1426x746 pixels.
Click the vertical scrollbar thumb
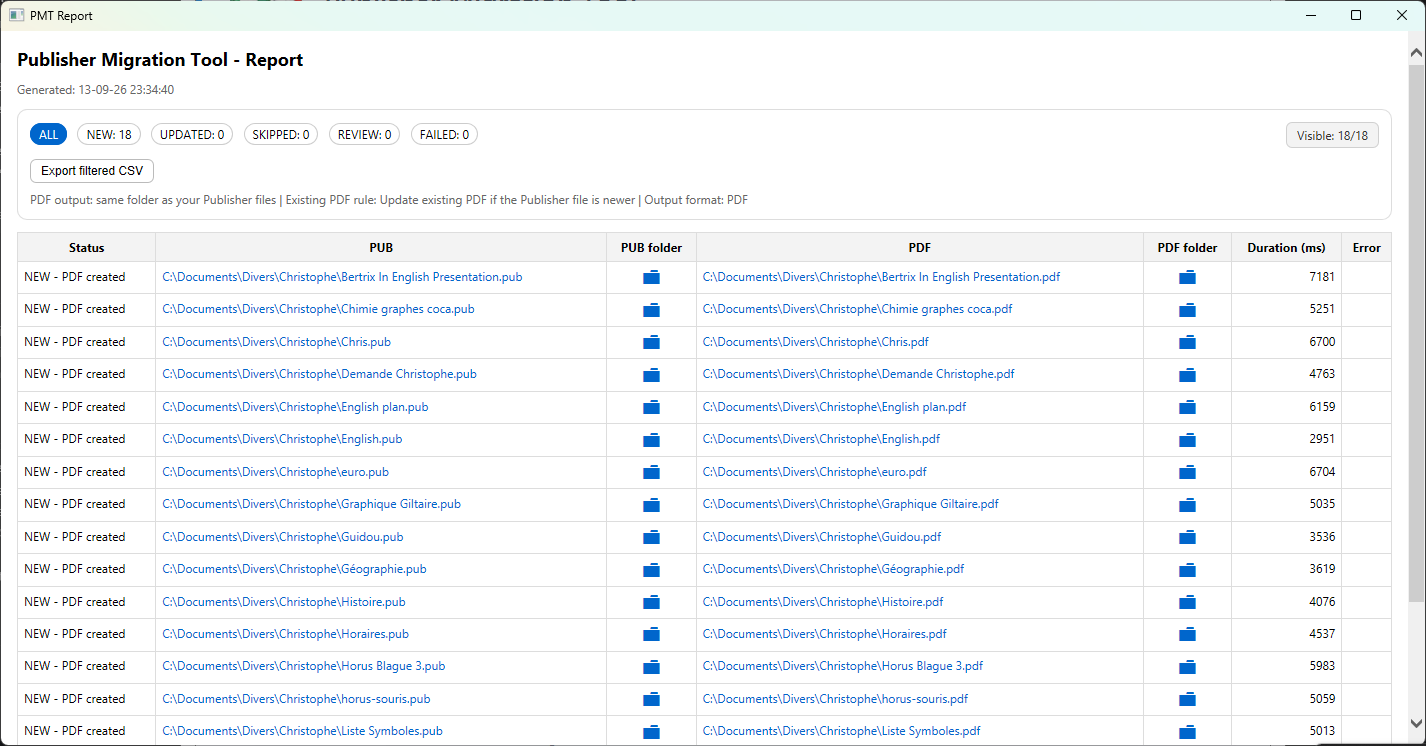(x=1416, y=335)
